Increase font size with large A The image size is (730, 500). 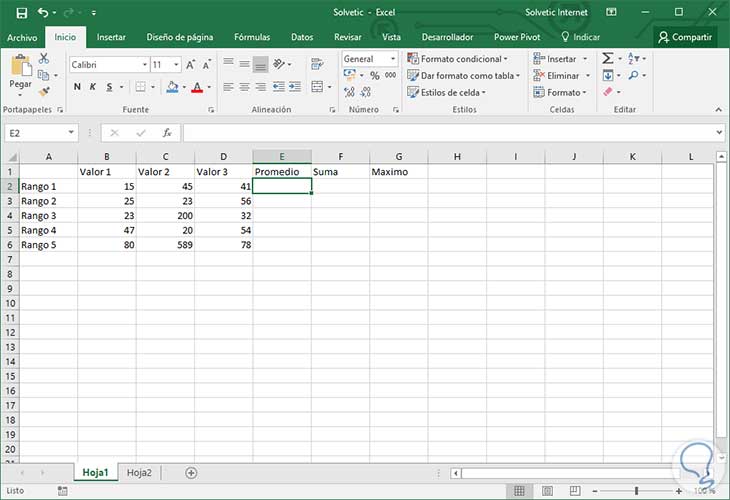(190, 65)
